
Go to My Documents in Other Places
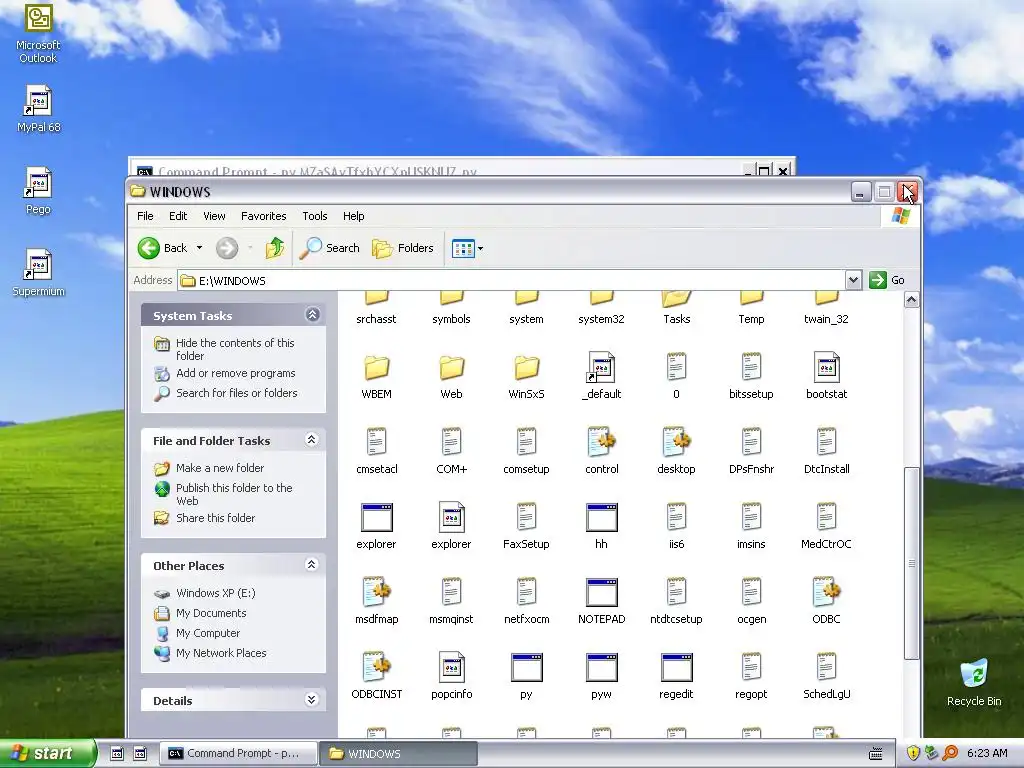coord(211,613)
